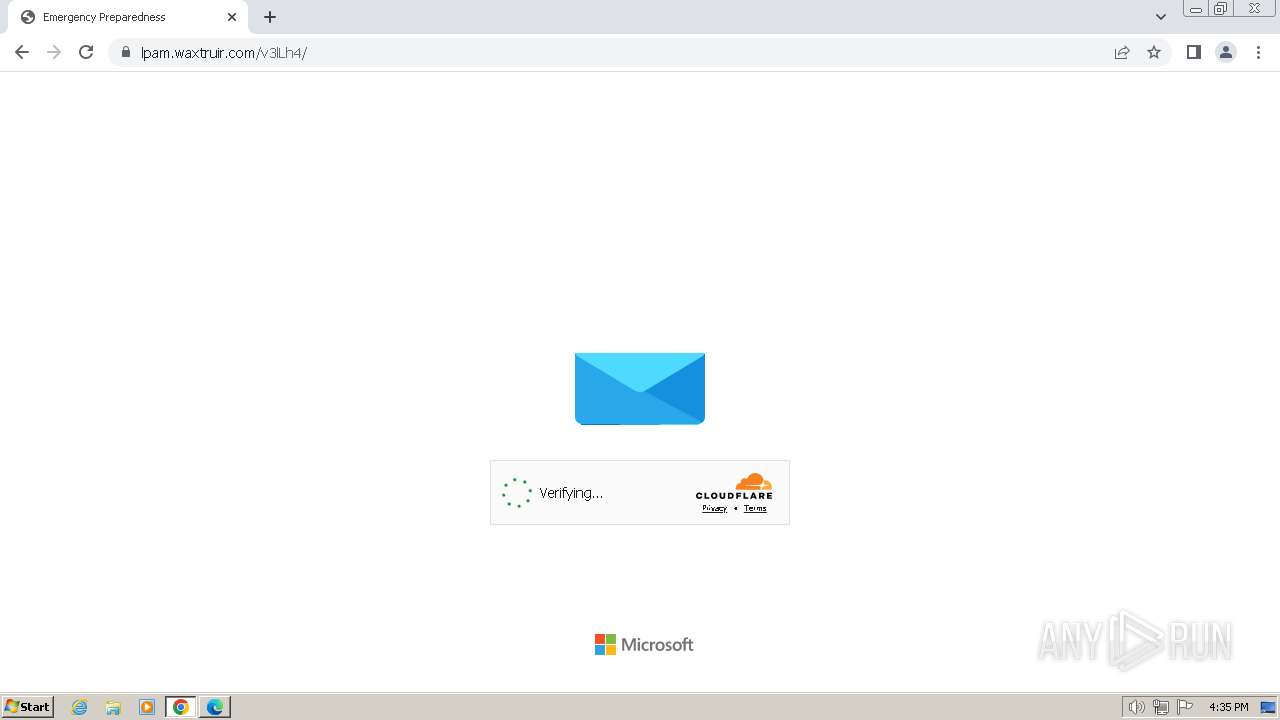Click the show desktop tray icon
This screenshot has width=1280, height=720.
click(1268, 707)
